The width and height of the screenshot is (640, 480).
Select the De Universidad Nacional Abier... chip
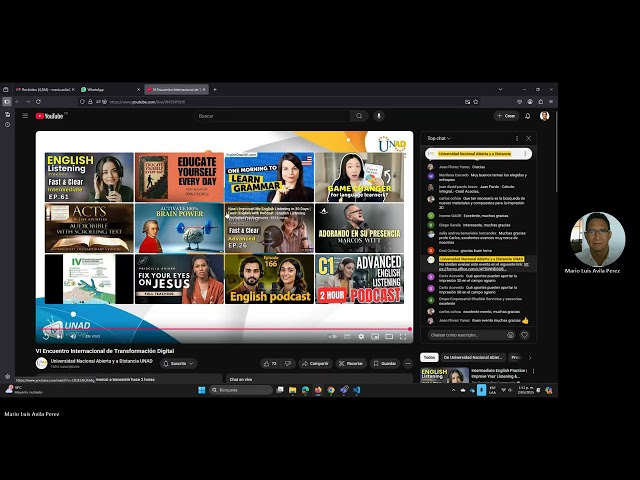[473, 358]
